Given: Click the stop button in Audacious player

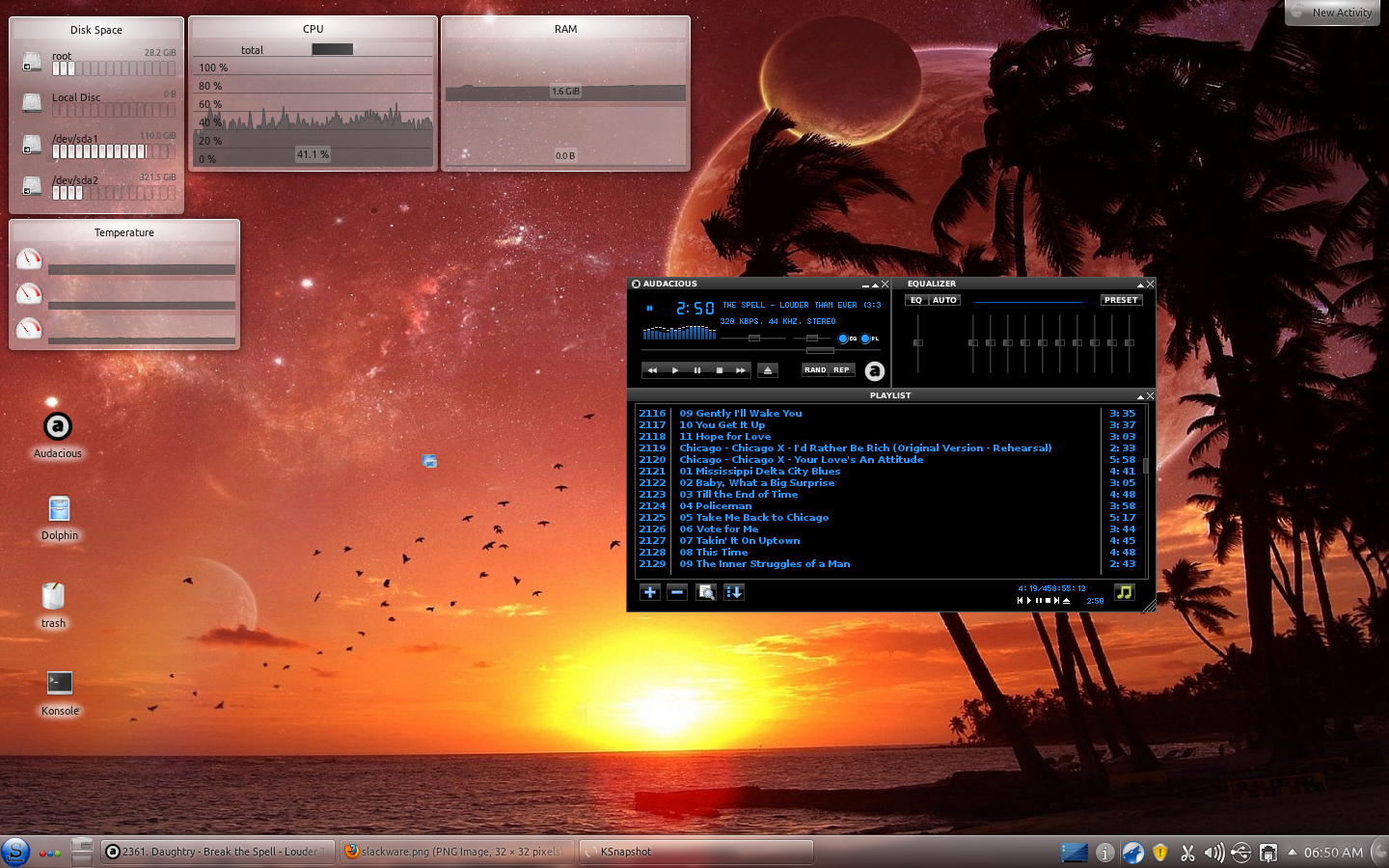Looking at the screenshot, I should [x=719, y=370].
